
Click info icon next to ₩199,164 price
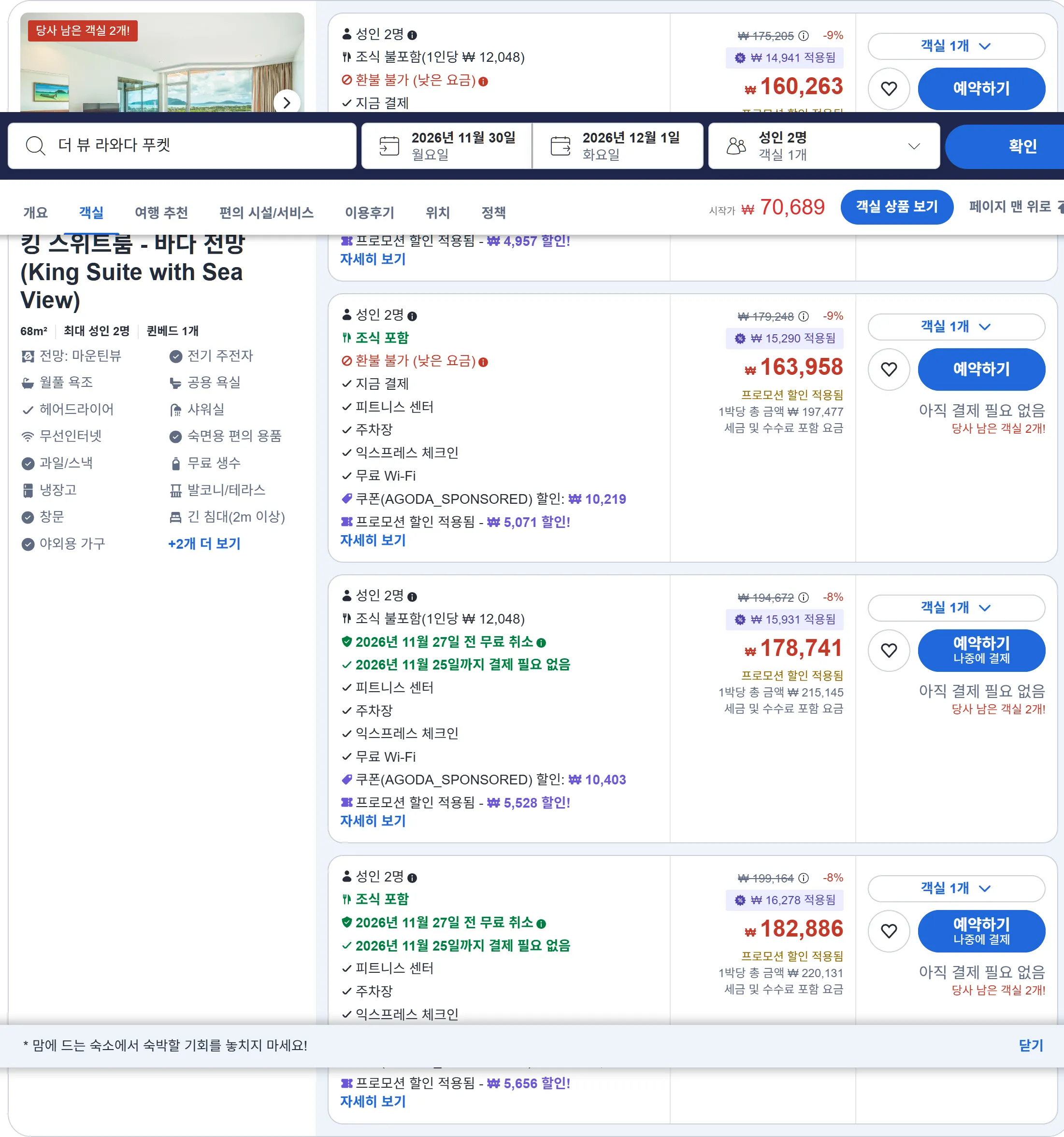coord(804,878)
